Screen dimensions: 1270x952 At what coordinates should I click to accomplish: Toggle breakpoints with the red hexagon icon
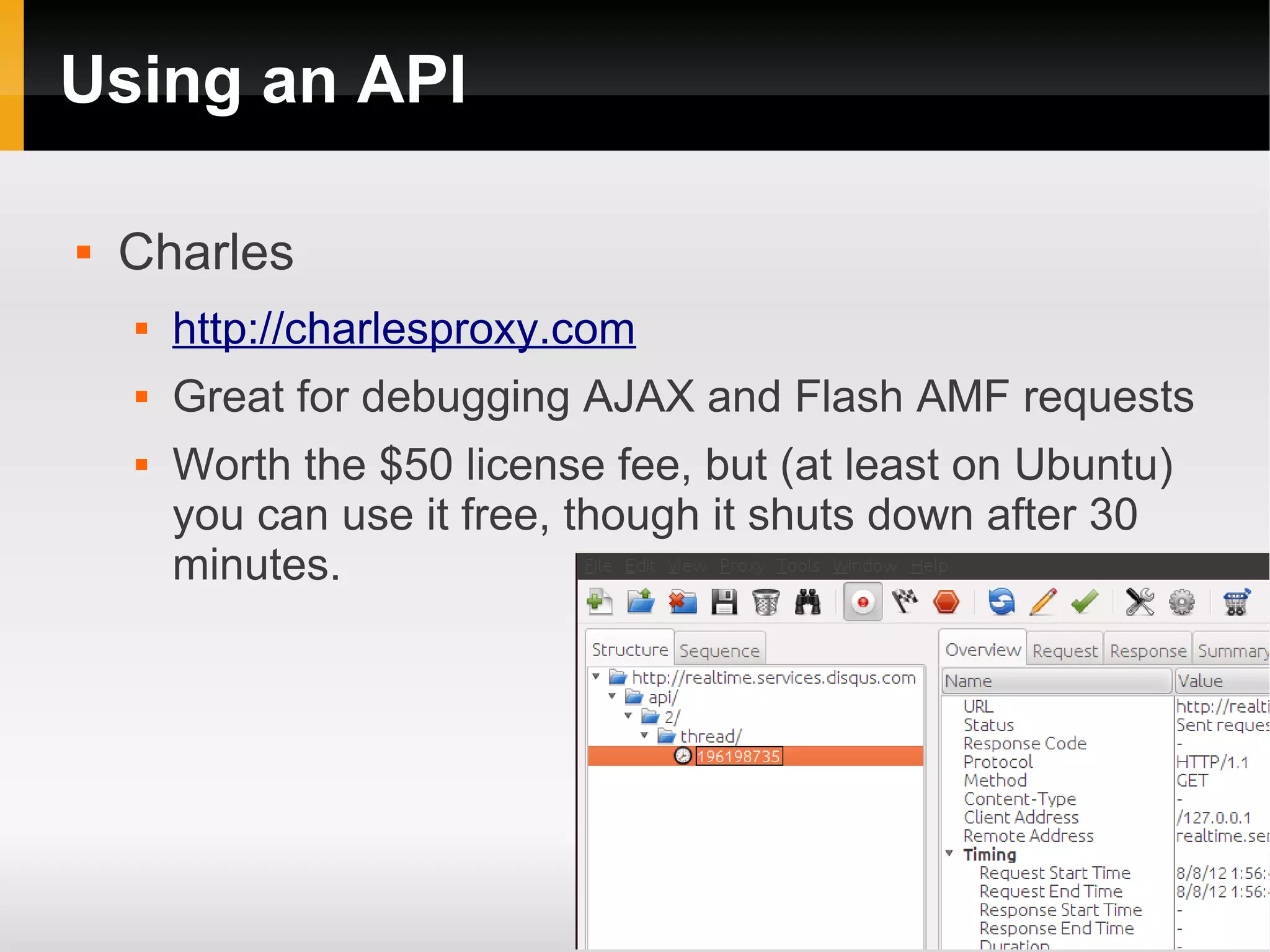946,602
